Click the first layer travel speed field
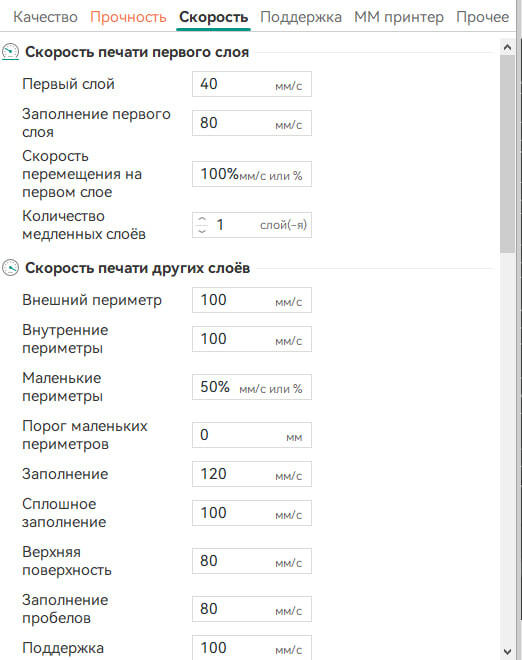 pos(252,174)
